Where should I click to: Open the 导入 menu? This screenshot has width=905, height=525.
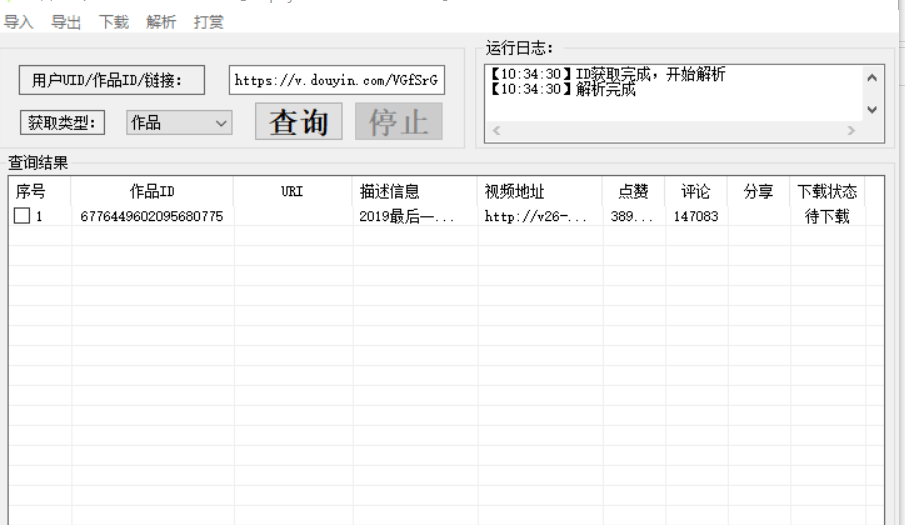tap(19, 22)
